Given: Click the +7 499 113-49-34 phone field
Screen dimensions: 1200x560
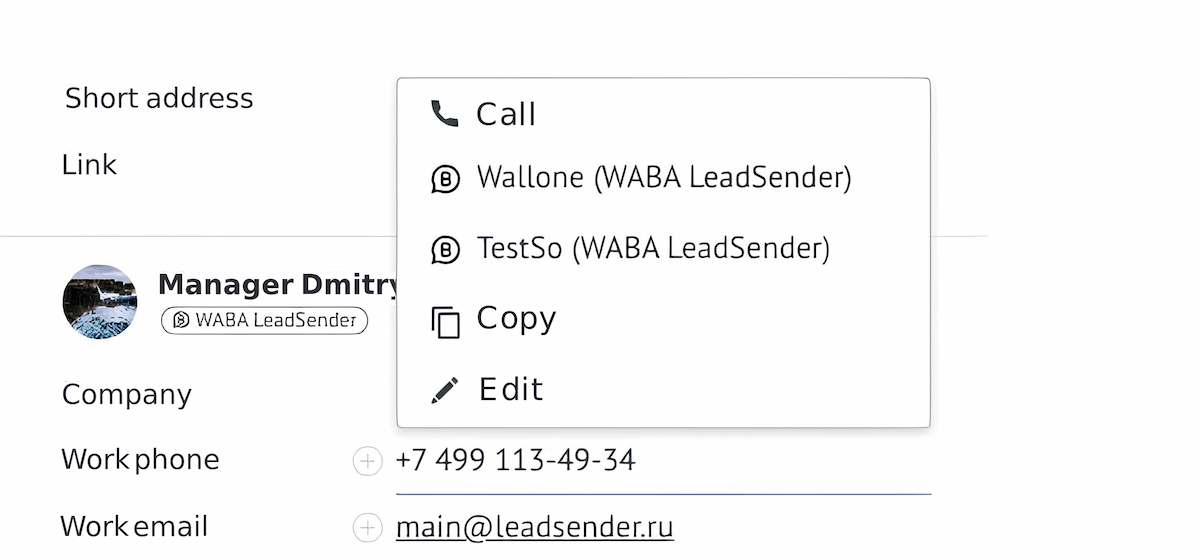Looking at the screenshot, I should click(x=516, y=460).
